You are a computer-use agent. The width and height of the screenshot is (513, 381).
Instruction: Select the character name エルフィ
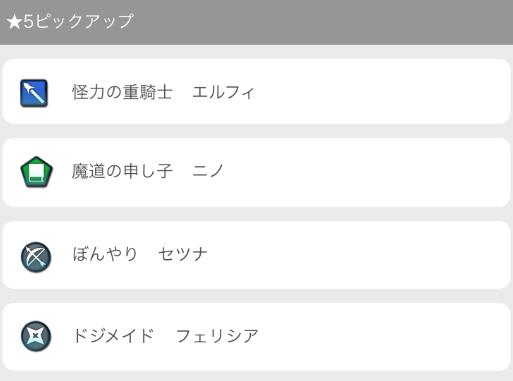[x=223, y=92]
